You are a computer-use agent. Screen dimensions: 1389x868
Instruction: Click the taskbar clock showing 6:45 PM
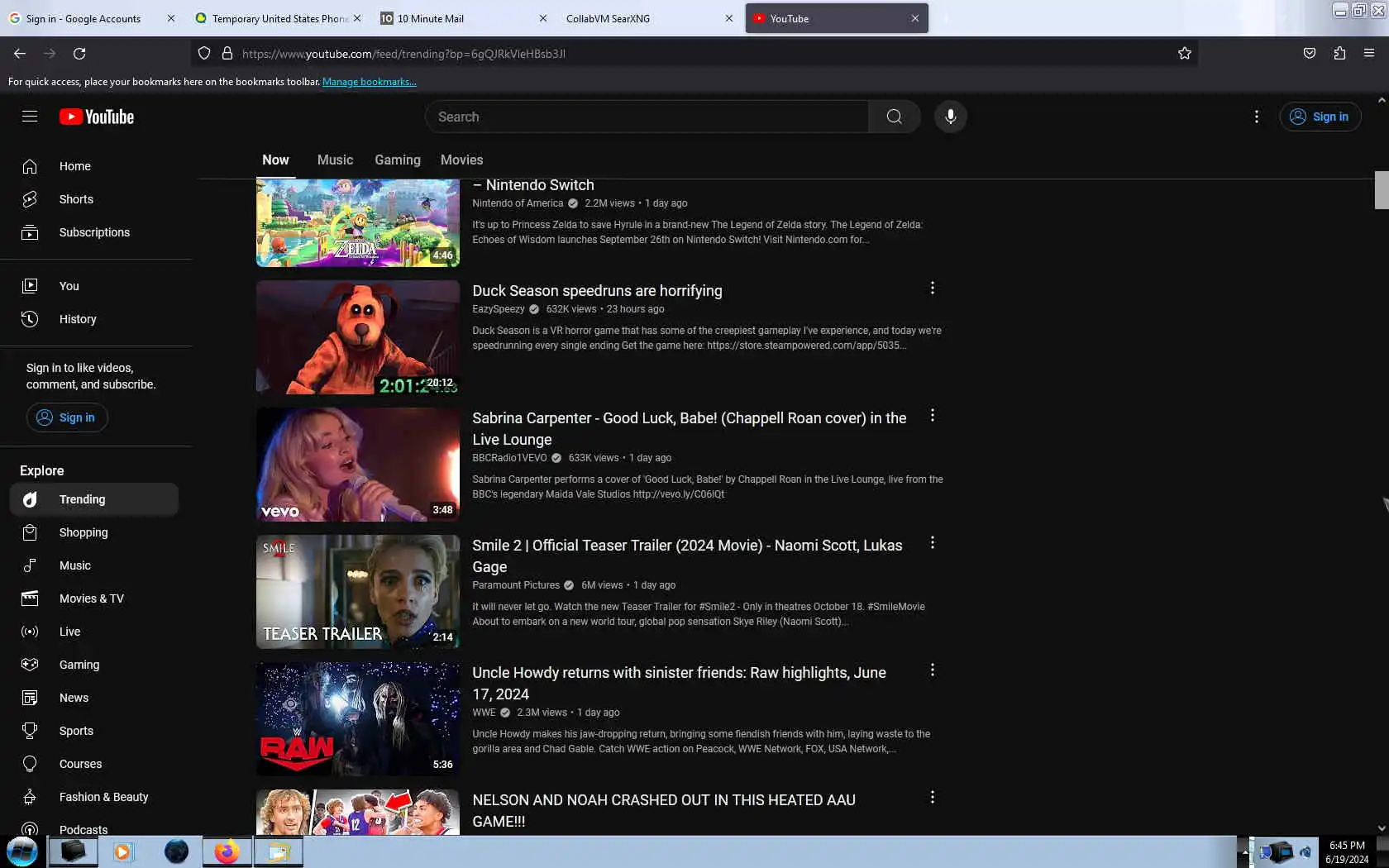(1347, 852)
